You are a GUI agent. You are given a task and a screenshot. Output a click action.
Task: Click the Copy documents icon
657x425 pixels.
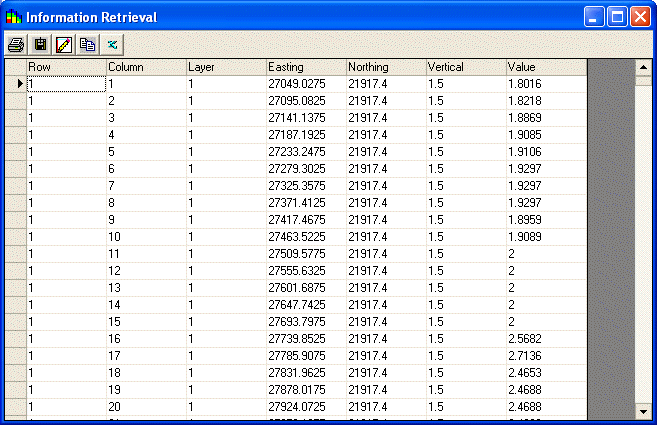(88, 44)
